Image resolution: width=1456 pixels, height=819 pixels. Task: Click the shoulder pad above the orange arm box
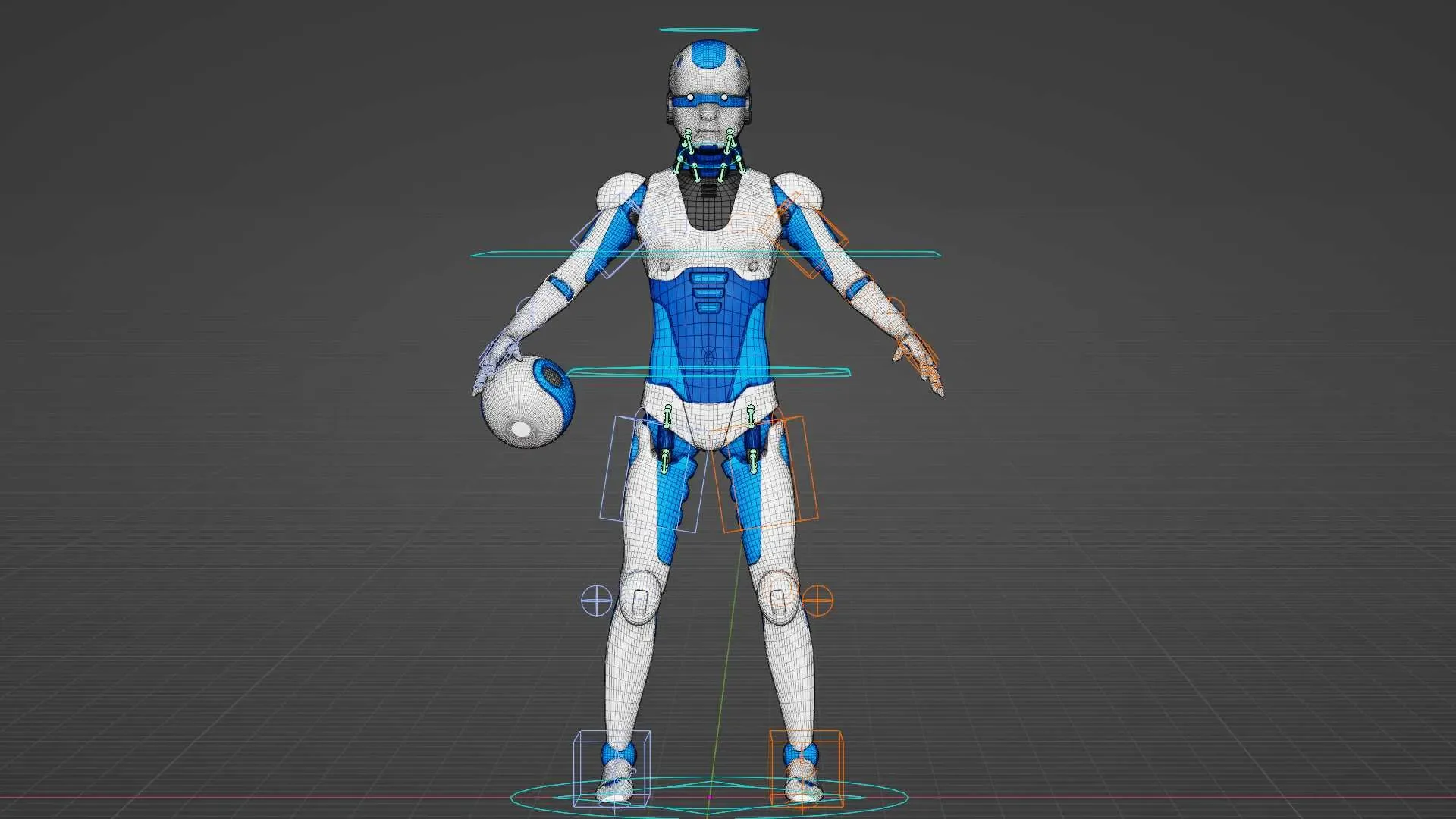(798, 190)
